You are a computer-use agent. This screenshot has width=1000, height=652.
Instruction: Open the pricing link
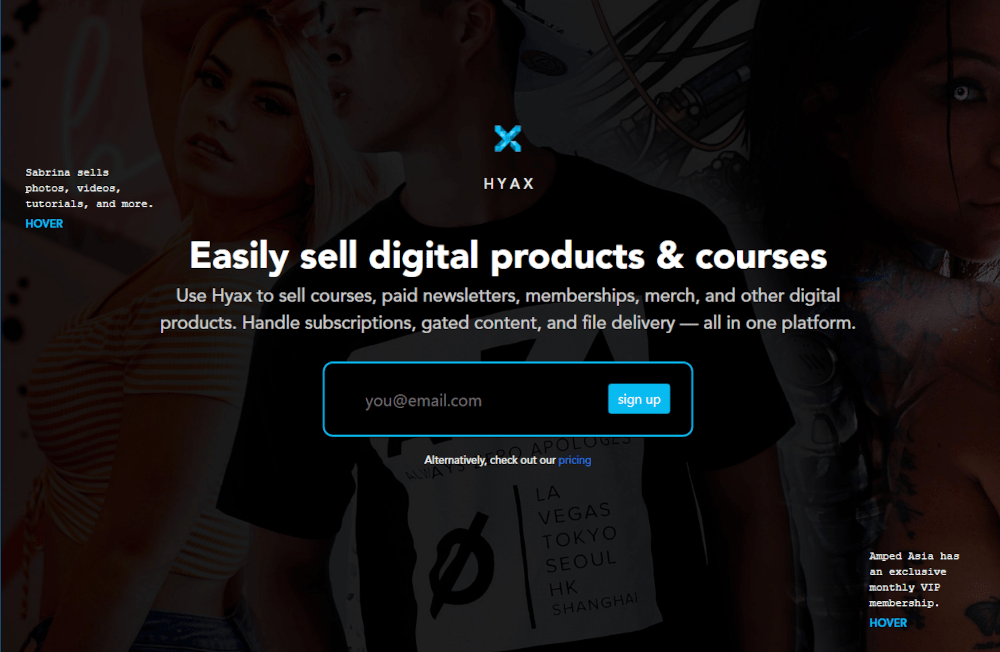(x=575, y=460)
